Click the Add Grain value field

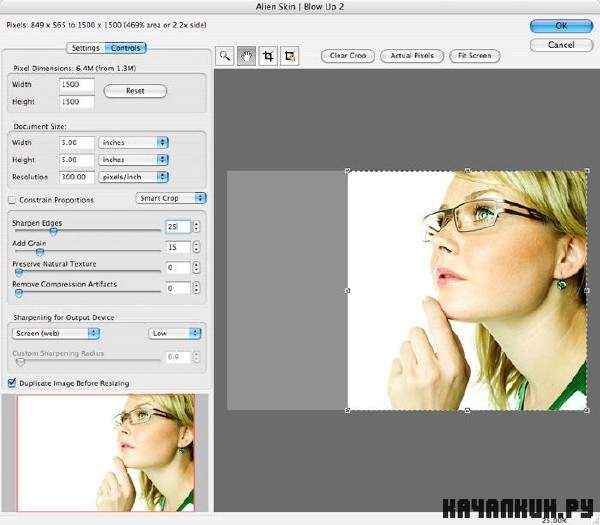click(178, 248)
